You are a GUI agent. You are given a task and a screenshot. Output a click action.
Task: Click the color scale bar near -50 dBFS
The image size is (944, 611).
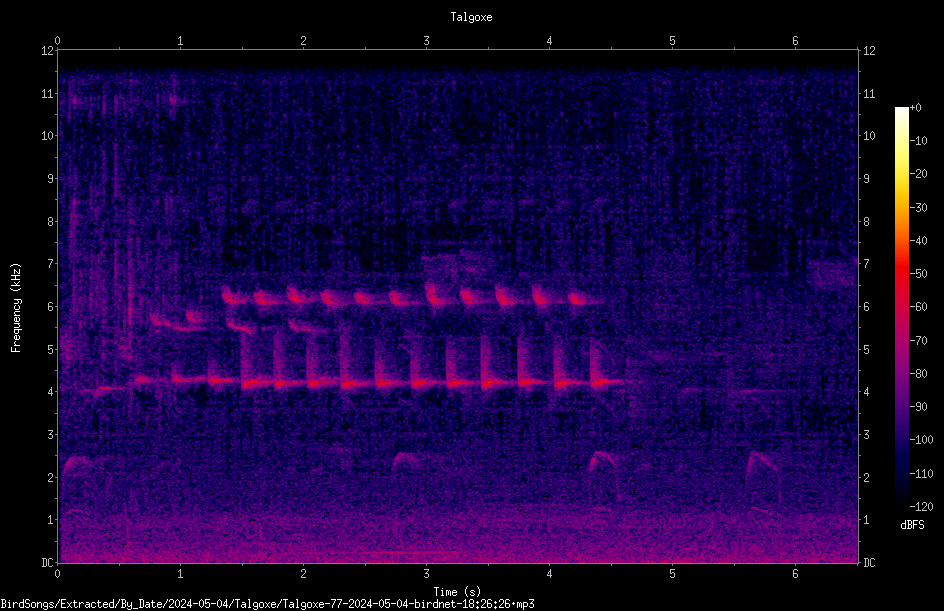tap(901, 274)
